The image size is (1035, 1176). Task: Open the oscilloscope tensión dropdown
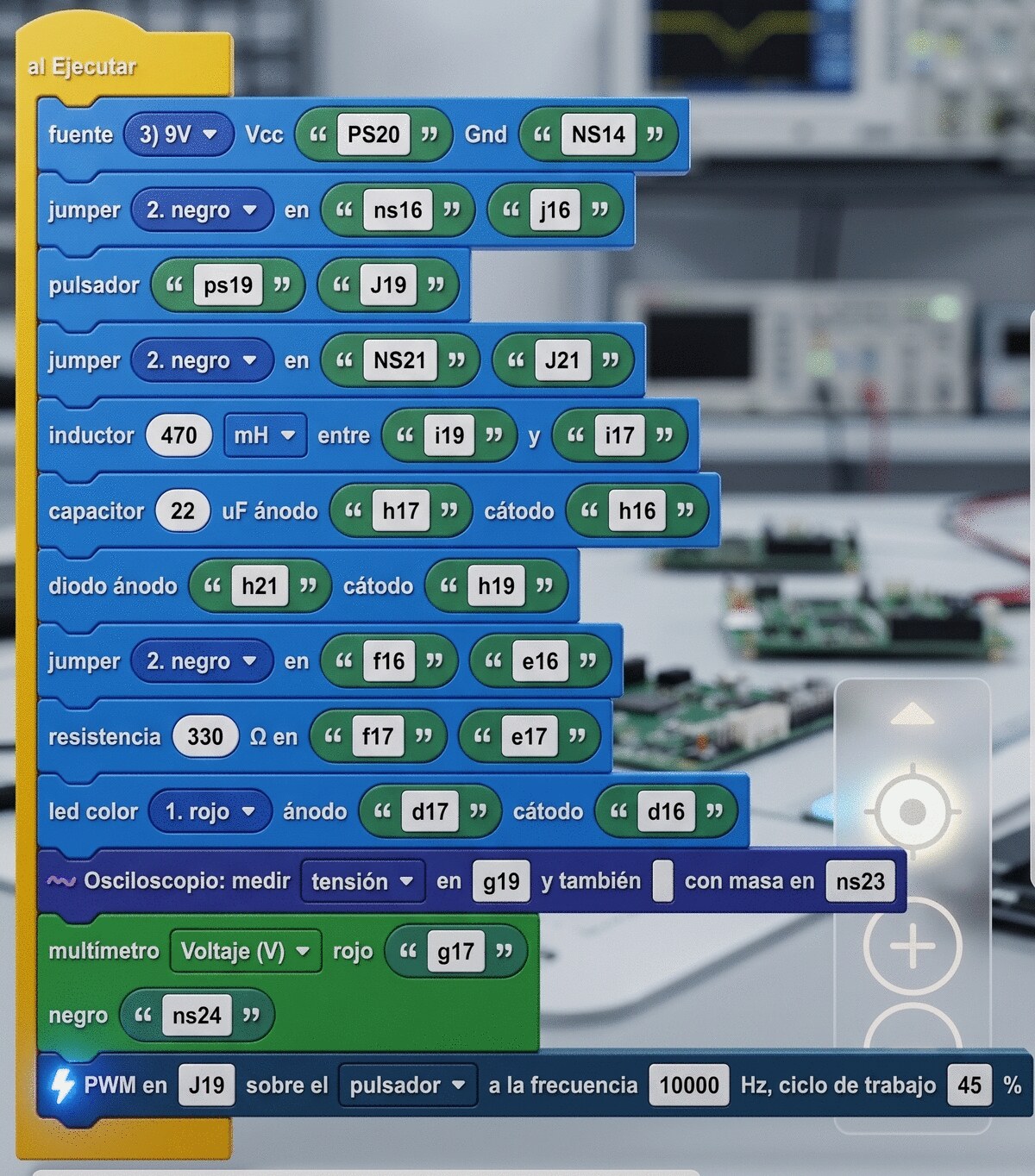click(x=362, y=881)
